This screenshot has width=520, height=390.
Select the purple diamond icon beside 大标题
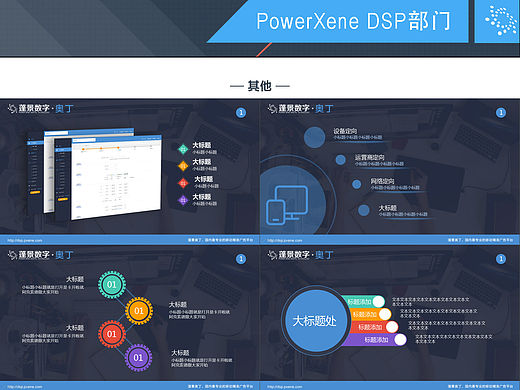[x=183, y=200]
